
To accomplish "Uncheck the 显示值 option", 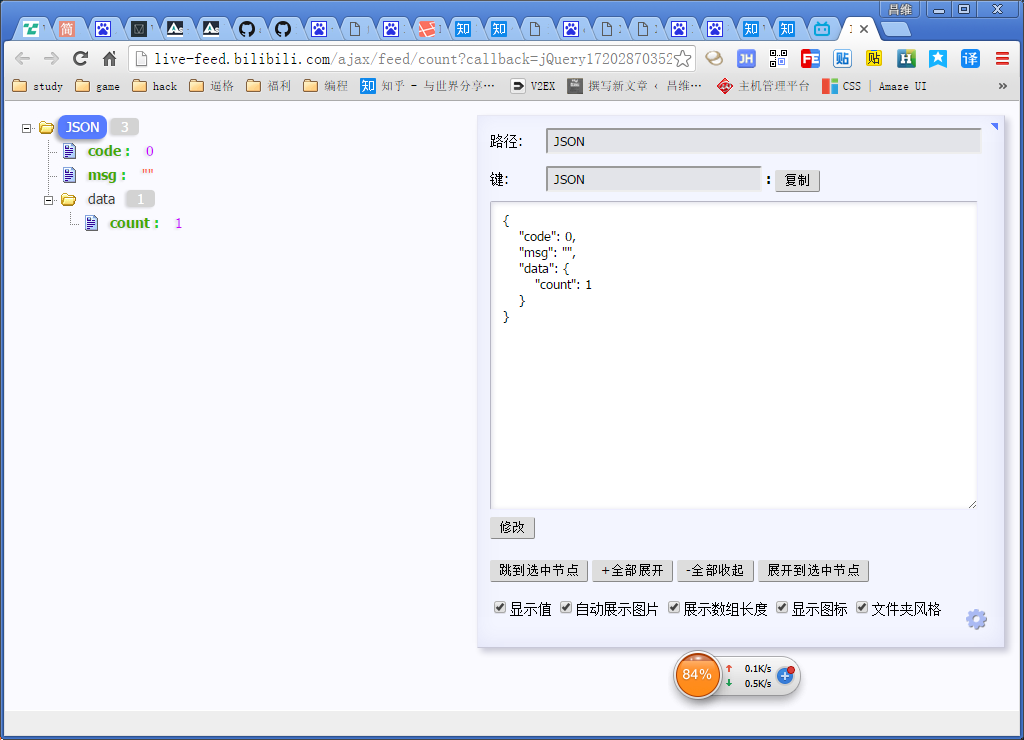I will click(x=499, y=607).
